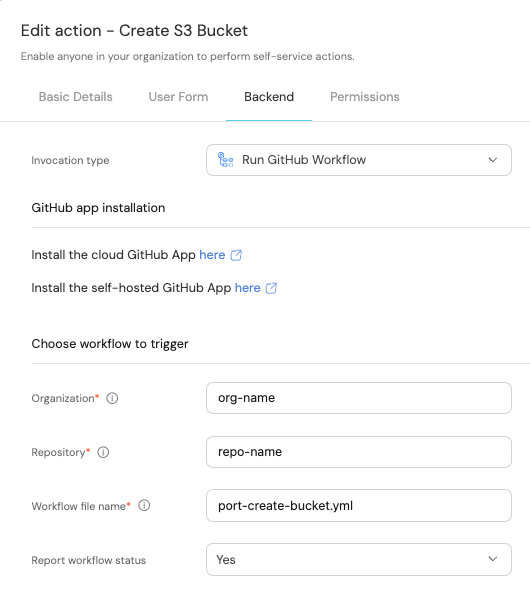Click the Organization info icon
The width and height of the screenshot is (530, 594).
pyautogui.click(x=112, y=398)
